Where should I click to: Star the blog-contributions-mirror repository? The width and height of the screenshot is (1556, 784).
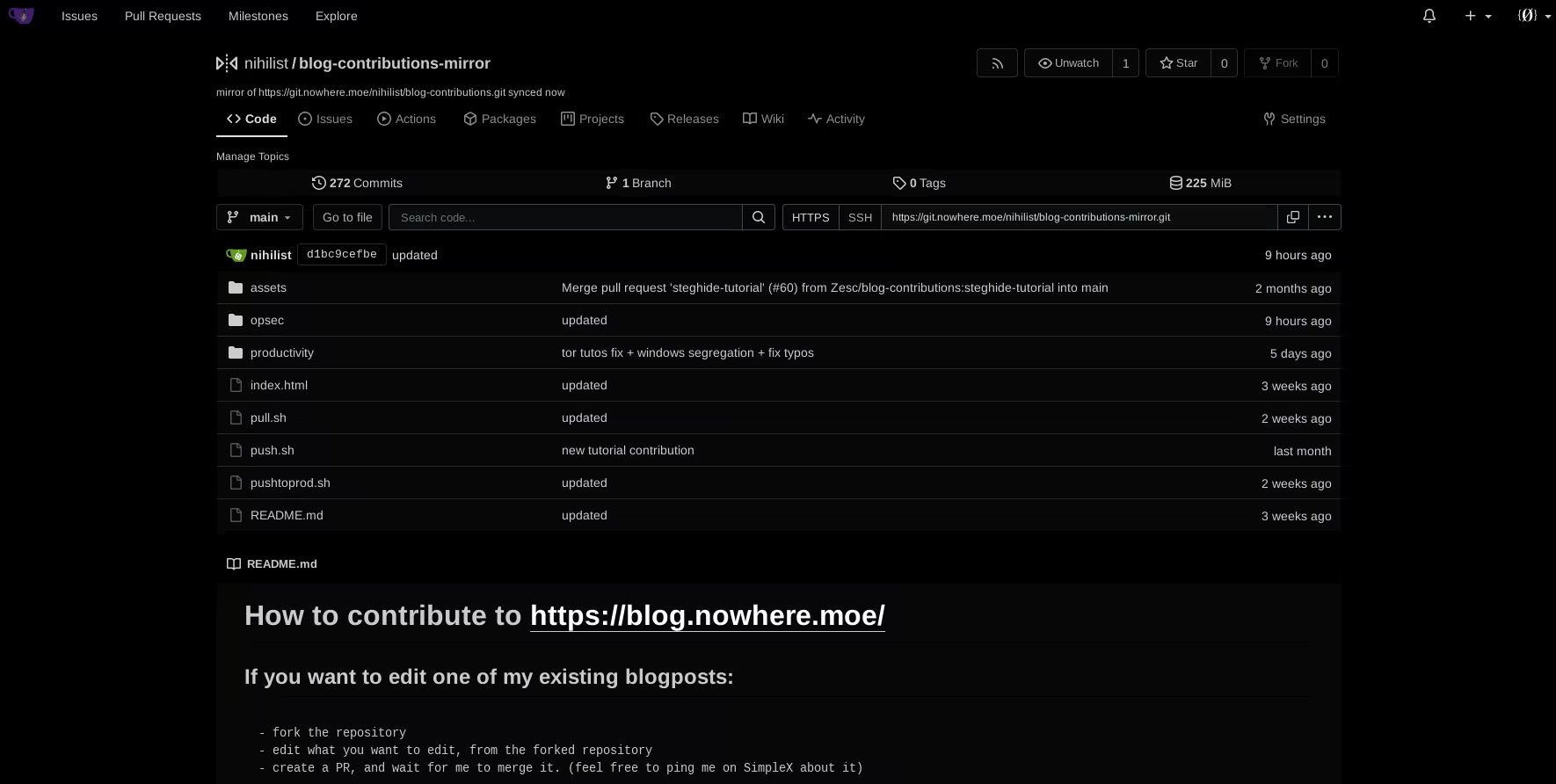coord(1178,63)
